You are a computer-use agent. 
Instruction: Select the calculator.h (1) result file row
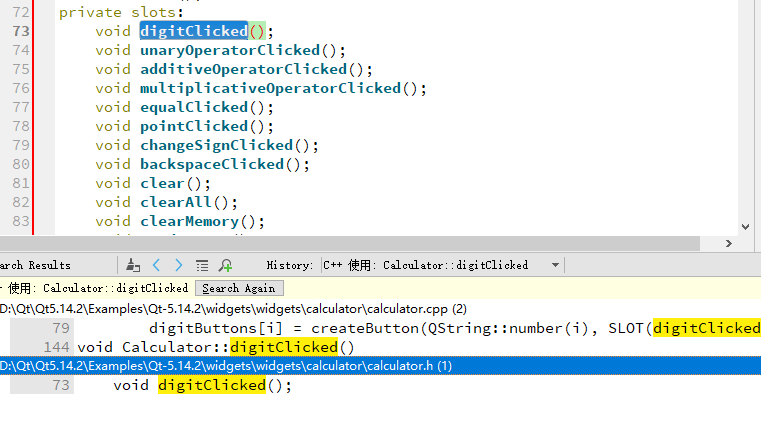click(380, 365)
